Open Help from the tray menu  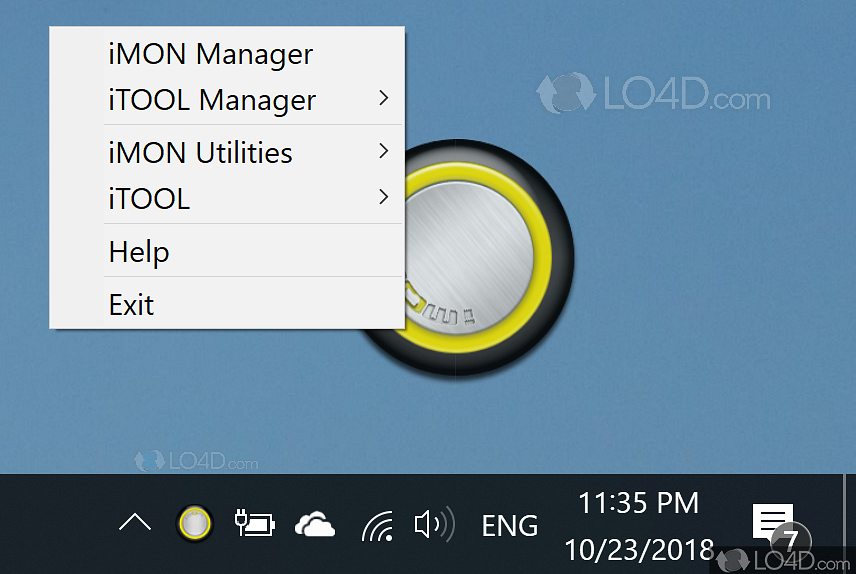pos(227,251)
